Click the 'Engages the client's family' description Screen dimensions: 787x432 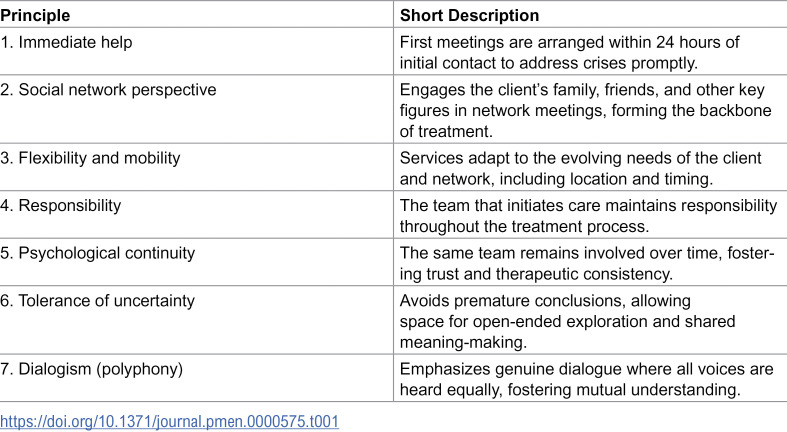click(586, 110)
